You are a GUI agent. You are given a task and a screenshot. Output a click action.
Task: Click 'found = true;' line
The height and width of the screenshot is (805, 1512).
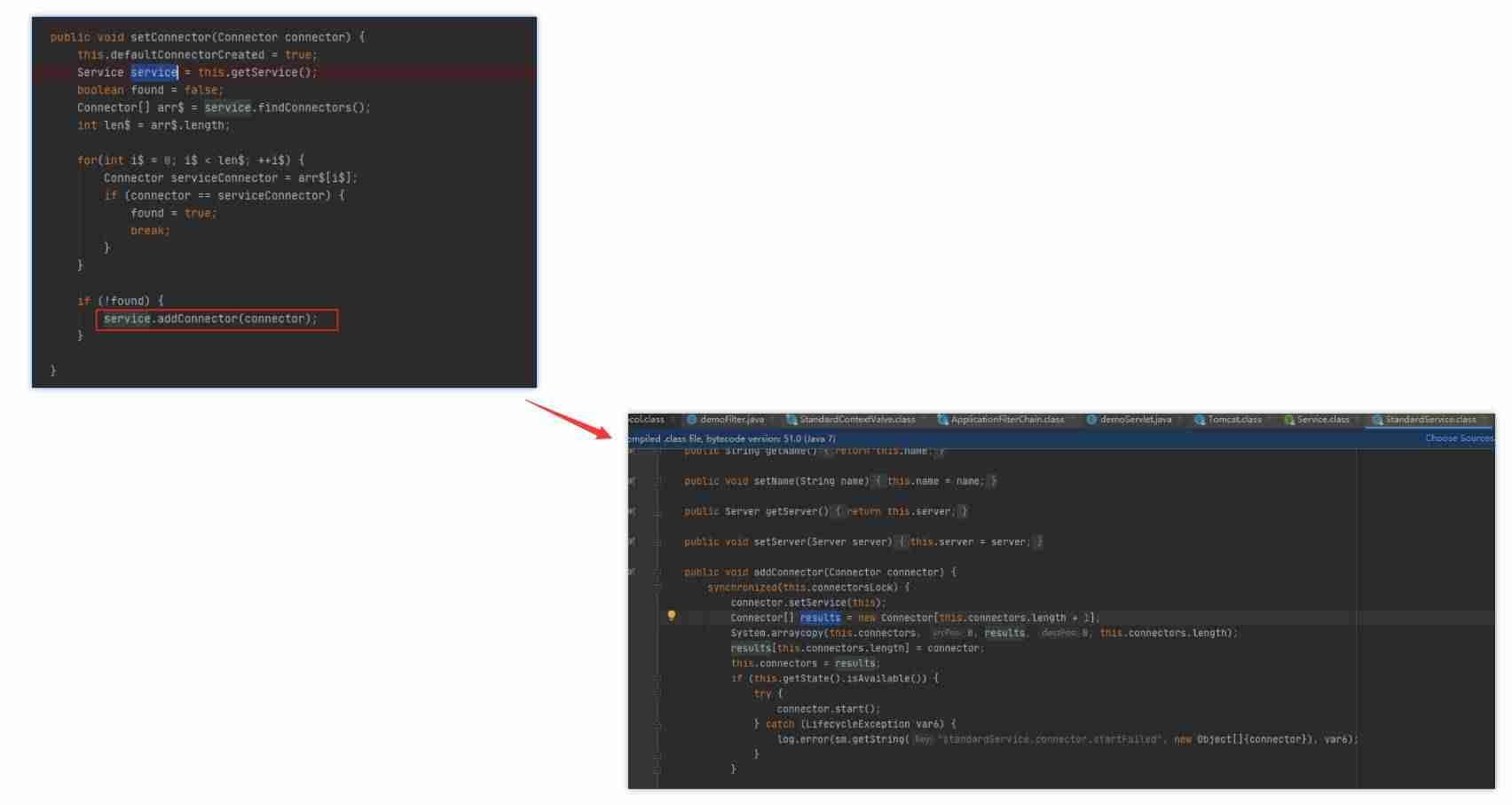(x=174, y=213)
